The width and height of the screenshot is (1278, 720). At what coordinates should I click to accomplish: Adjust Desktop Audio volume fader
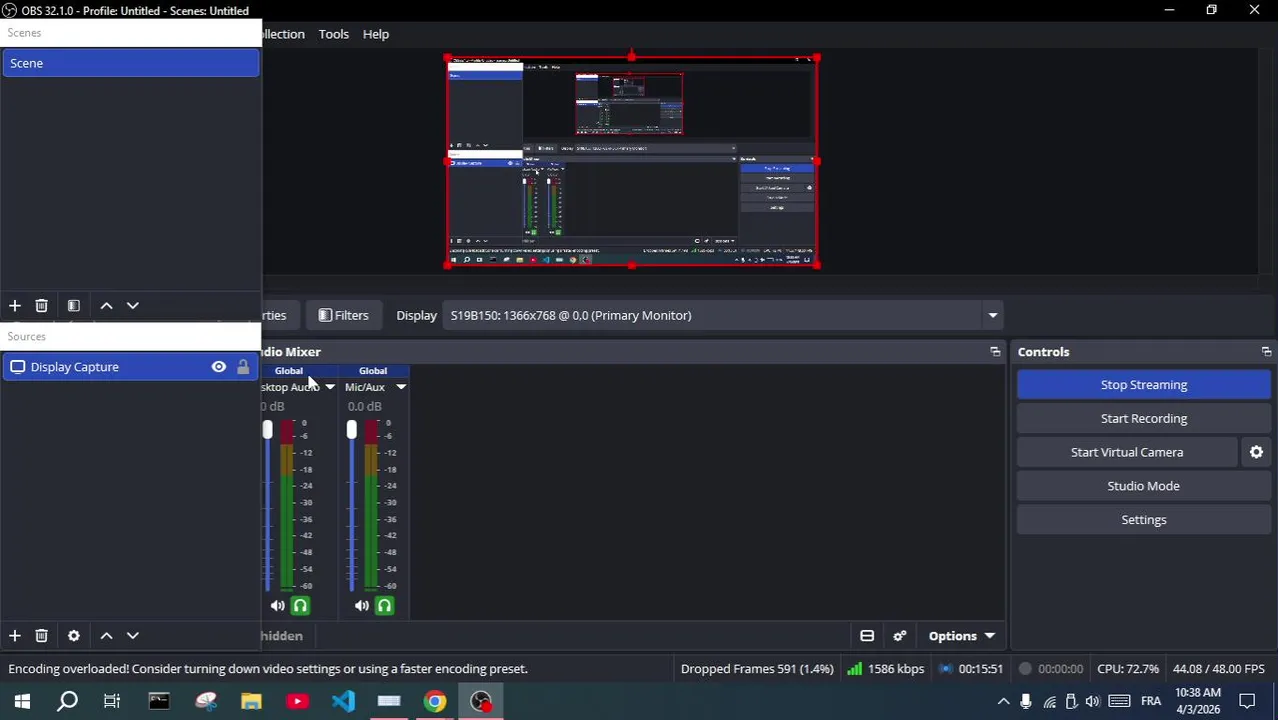click(x=267, y=430)
